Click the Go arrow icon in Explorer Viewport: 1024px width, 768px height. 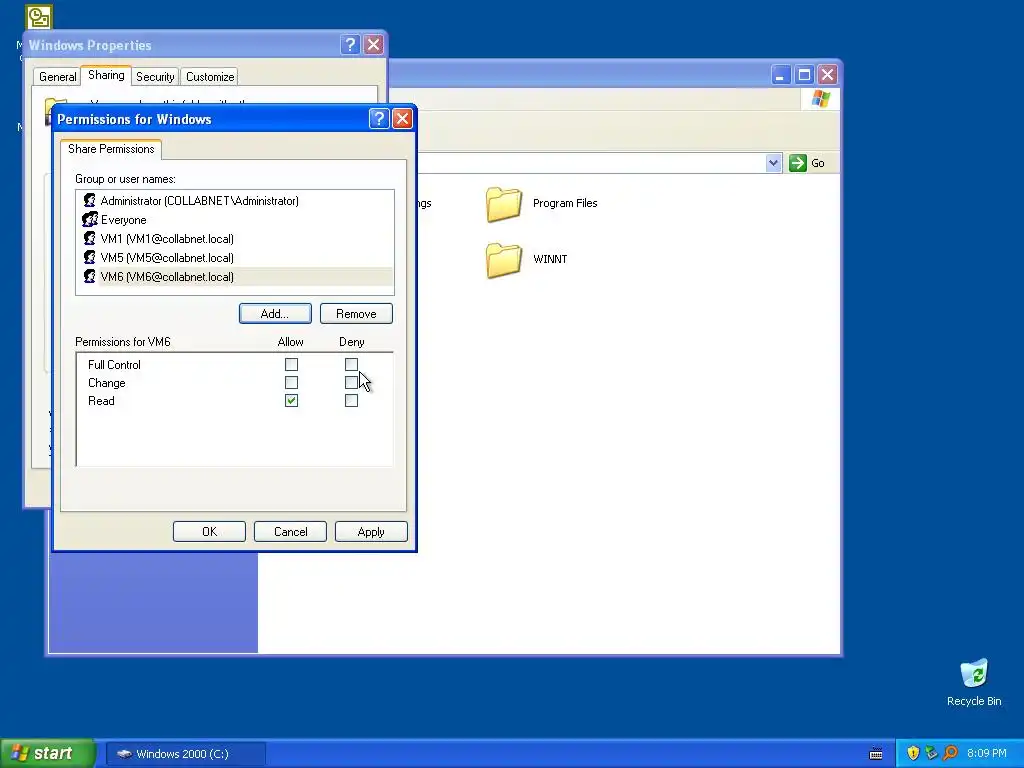click(x=797, y=163)
